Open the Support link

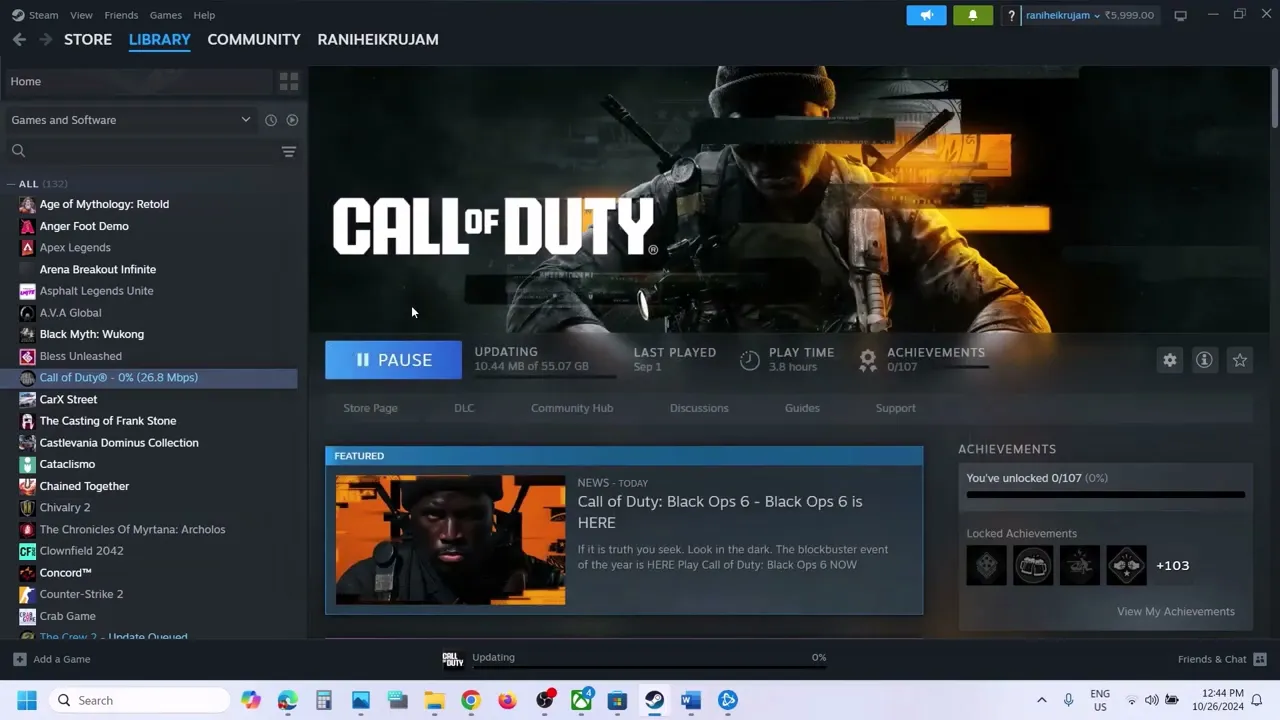(x=895, y=408)
